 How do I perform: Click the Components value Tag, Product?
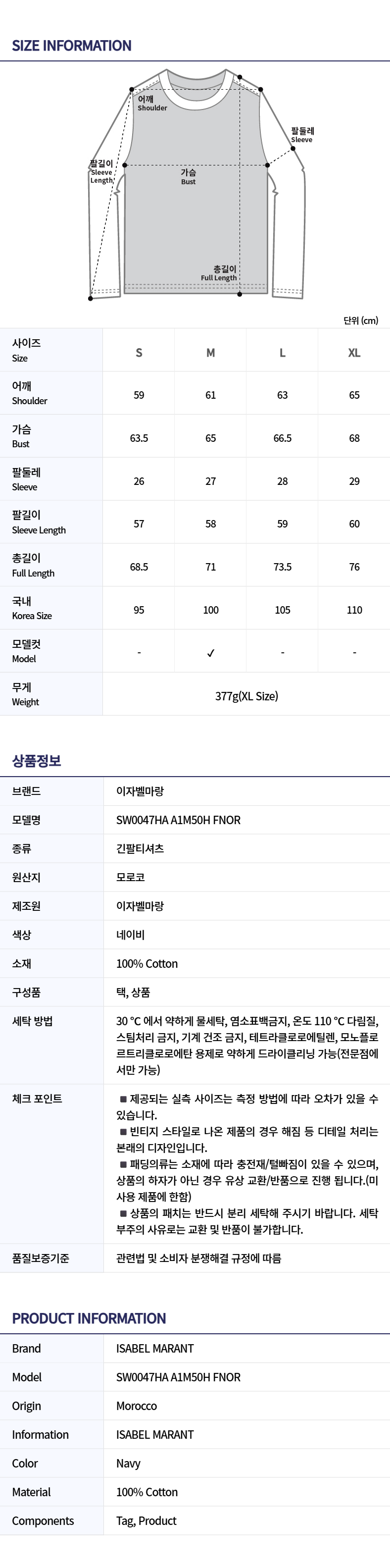[146, 1520]
